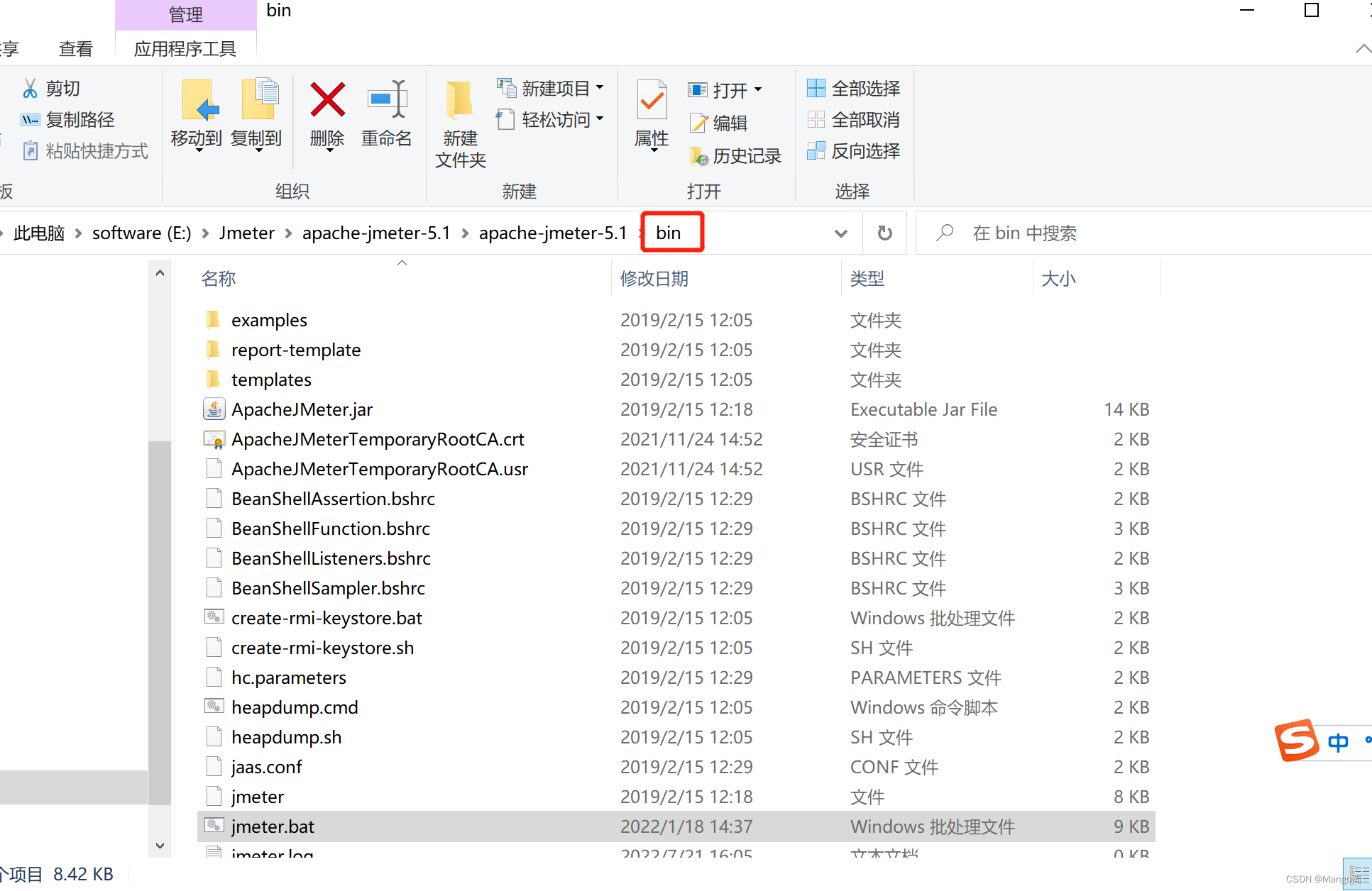
Task: Select the jmeter.bat file row
Action: [676, 826]
